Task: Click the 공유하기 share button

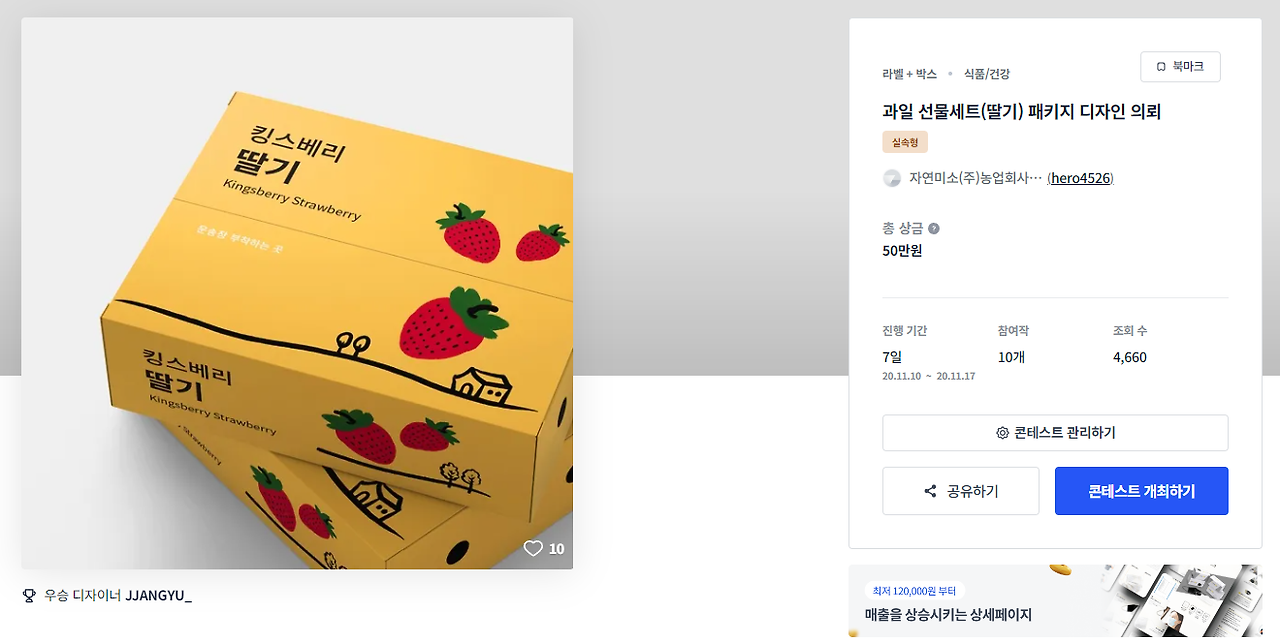Action: point(960,491)
